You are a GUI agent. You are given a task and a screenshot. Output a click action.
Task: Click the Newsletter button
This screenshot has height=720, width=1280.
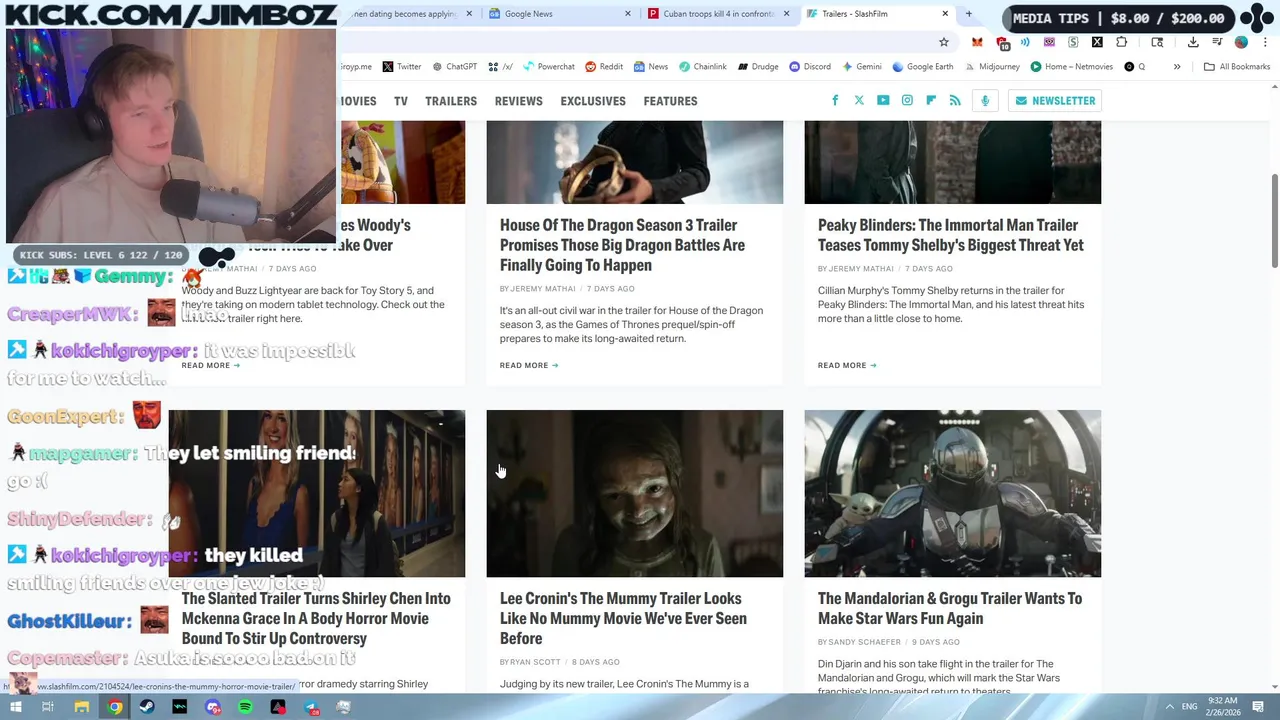coord(1055,100)
